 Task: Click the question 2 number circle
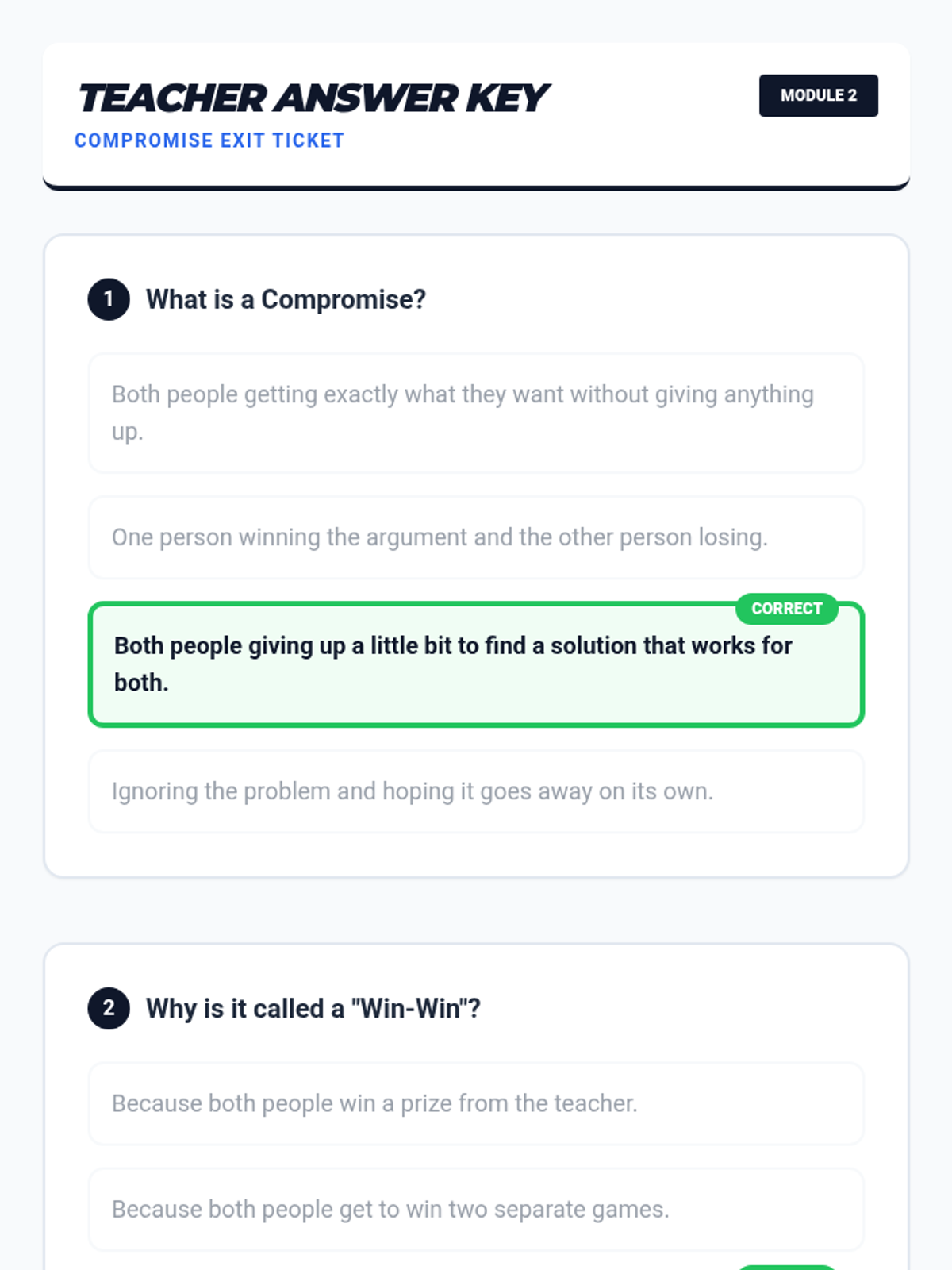(109, 1008)
